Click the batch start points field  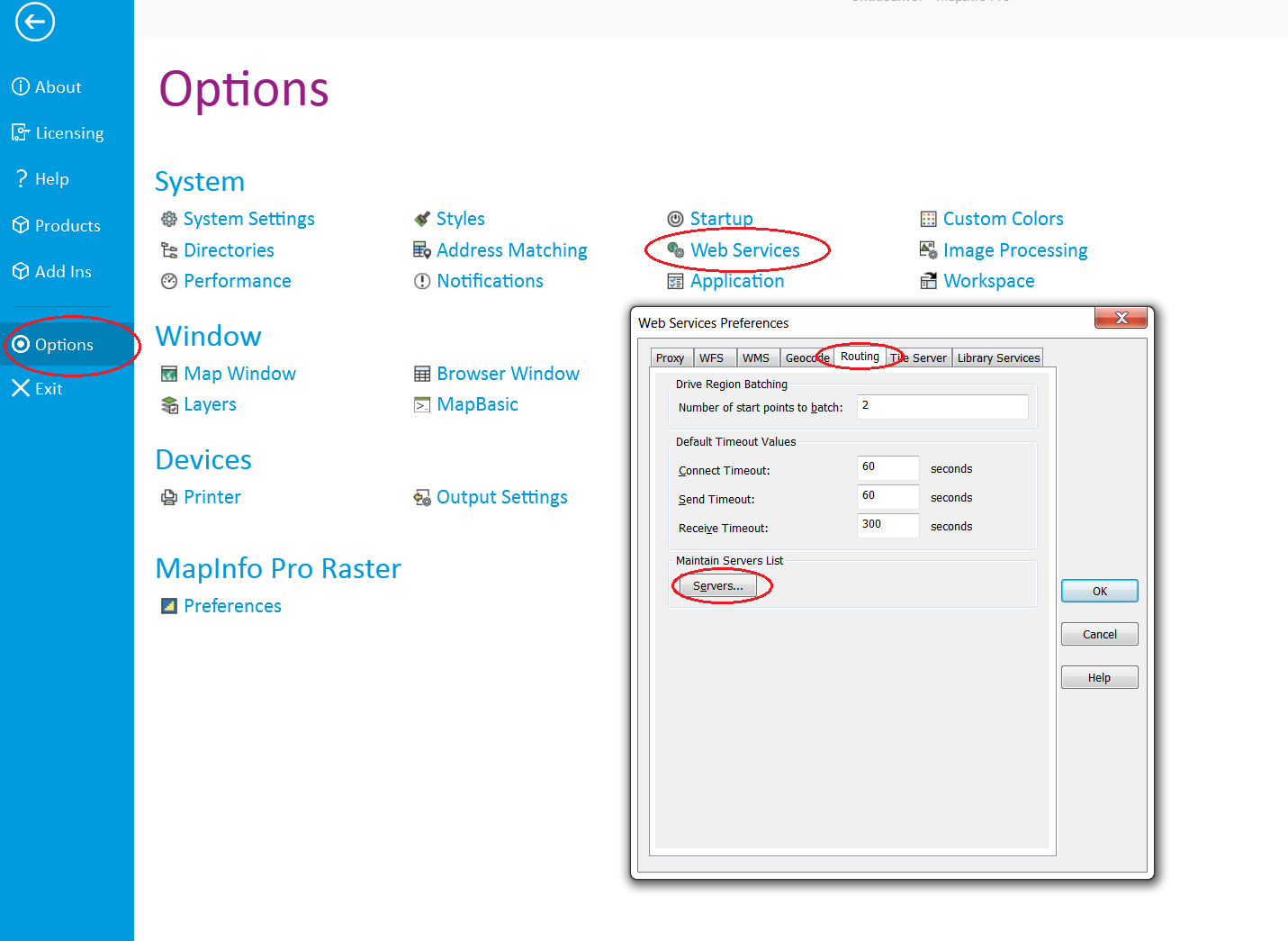pos(942,406)
